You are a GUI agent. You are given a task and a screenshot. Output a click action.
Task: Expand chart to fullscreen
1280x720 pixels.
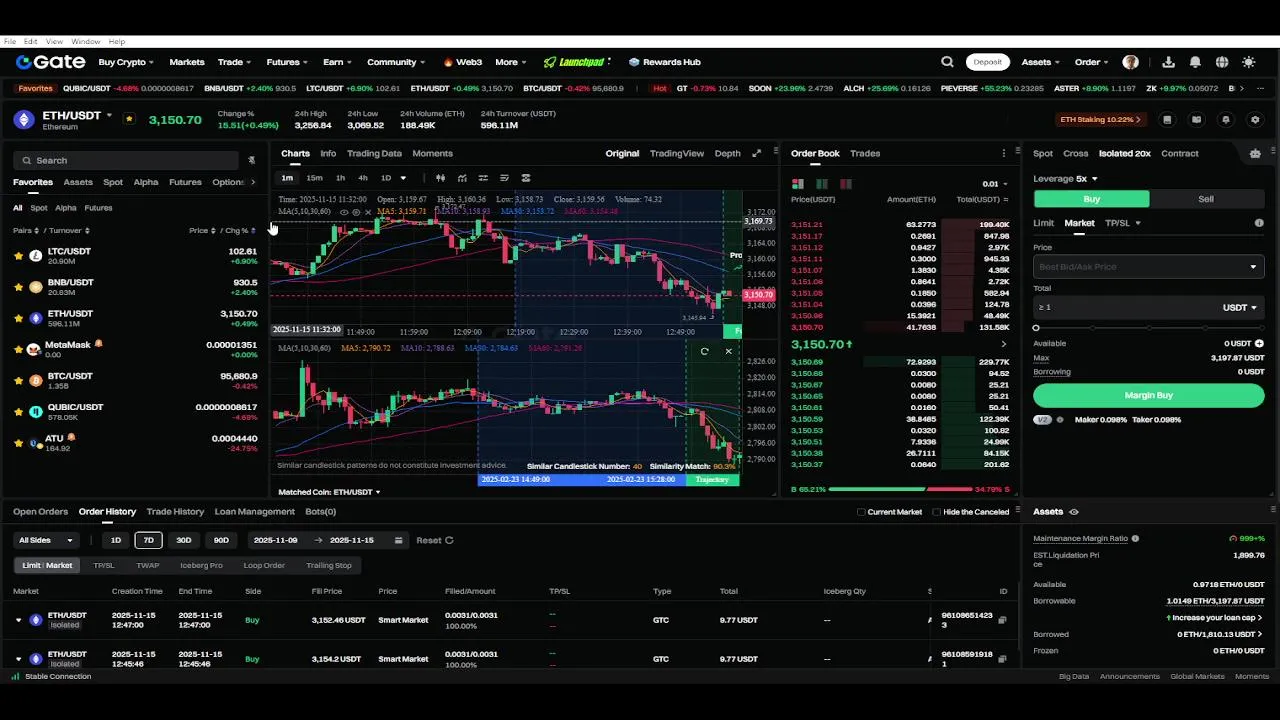coord(757,153)
